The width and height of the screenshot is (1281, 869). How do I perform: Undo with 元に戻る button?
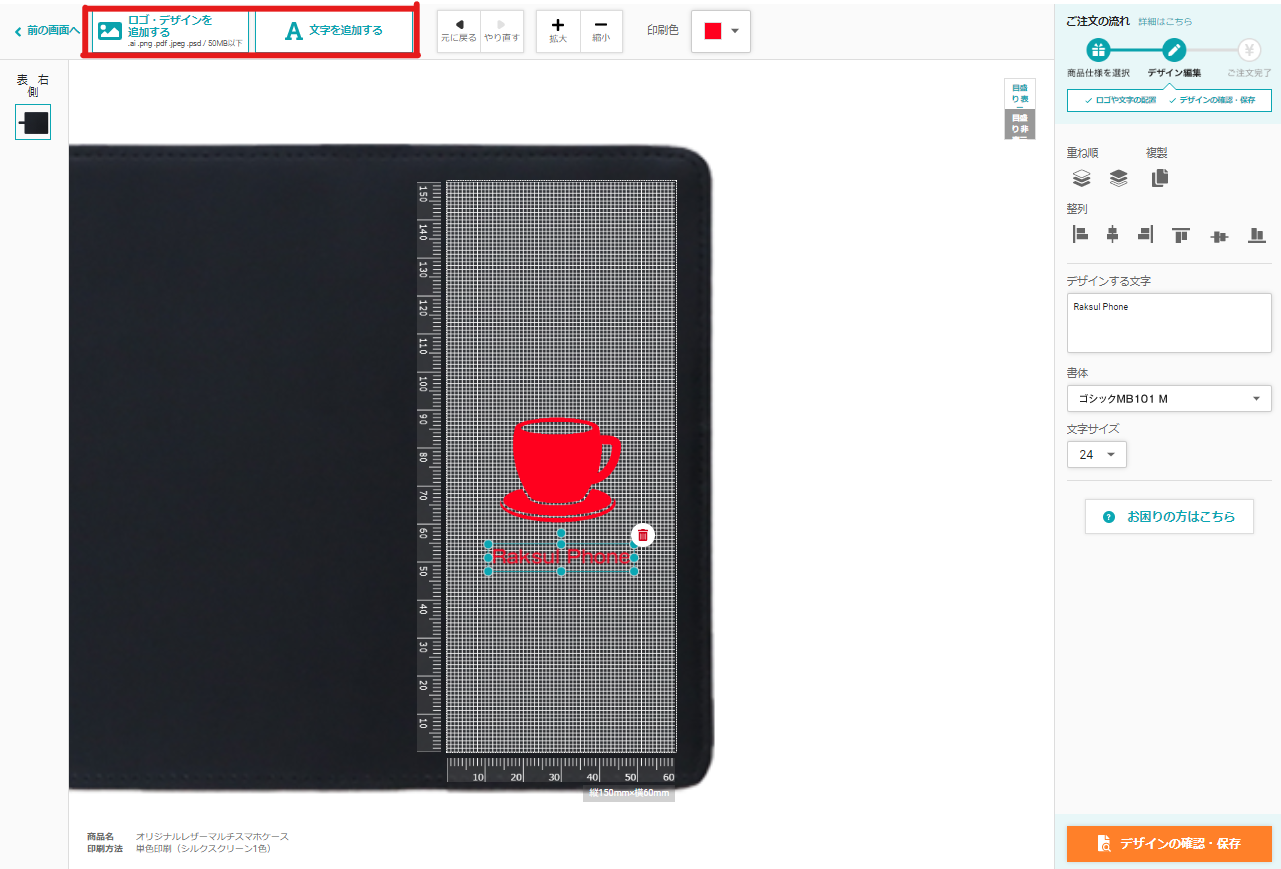click(x=459, y=31)
